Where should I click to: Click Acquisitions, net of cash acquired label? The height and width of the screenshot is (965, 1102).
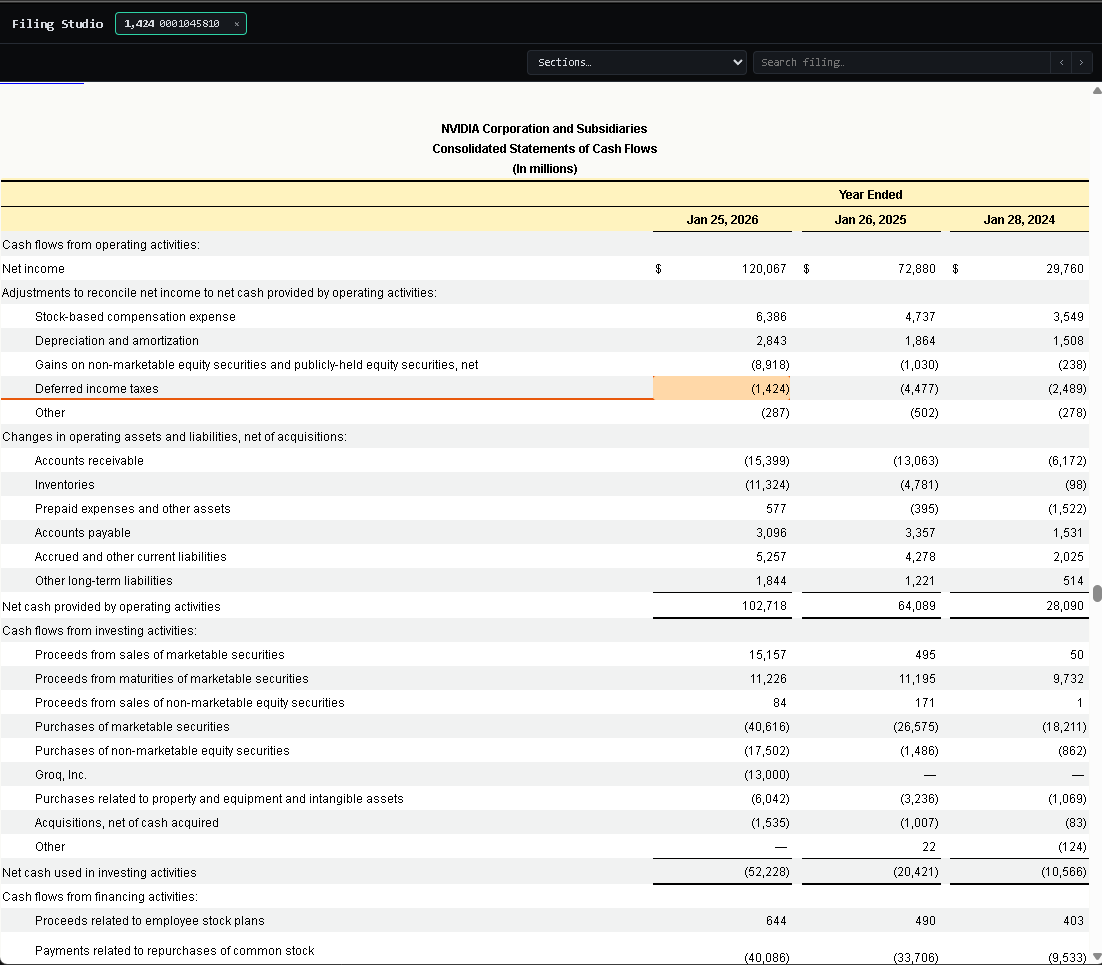127,823
